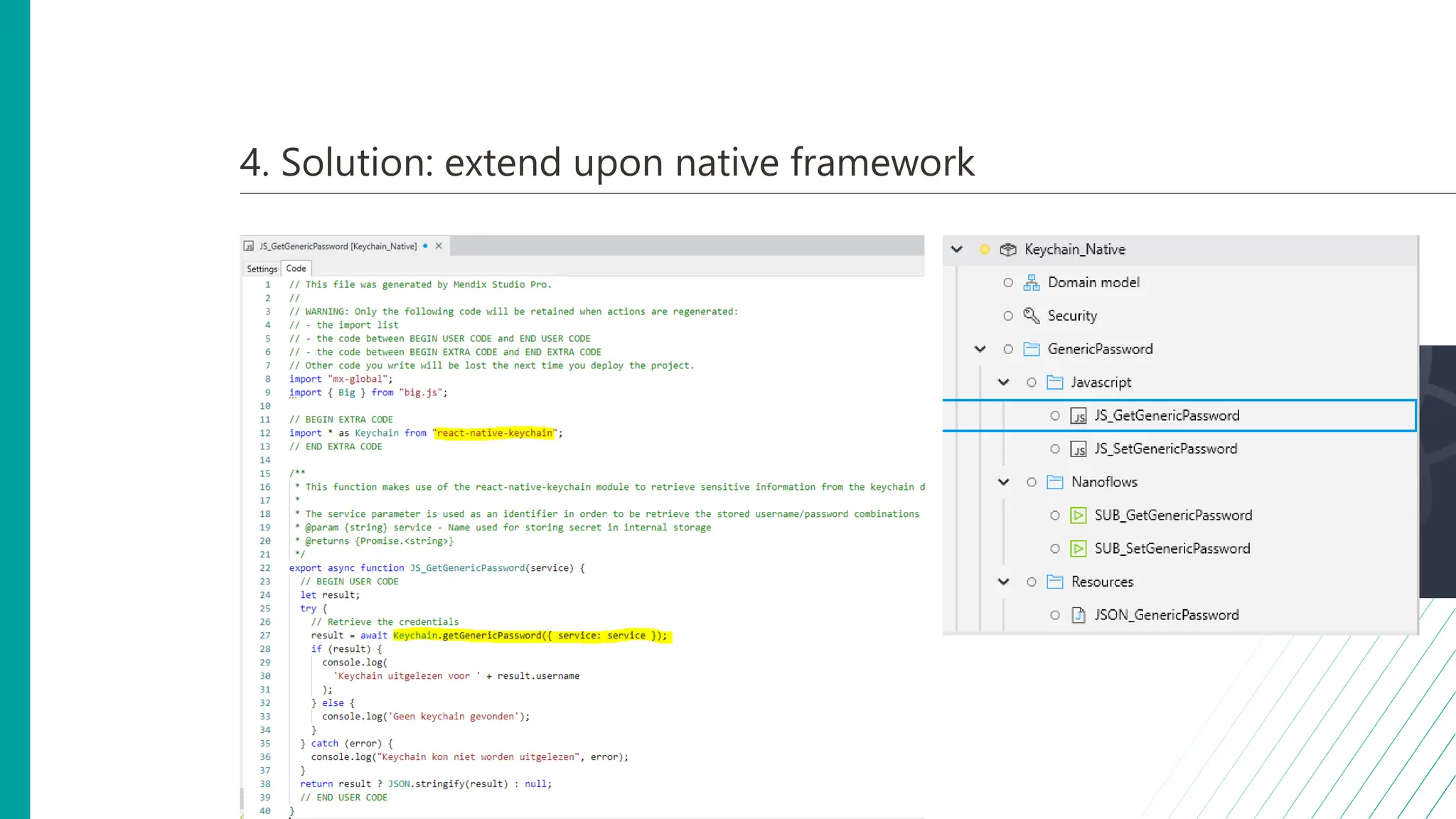The image size is (1456, 819).
Task: Click the JS_GetGenericPassword JS file icon
Action: point(1078,416)
